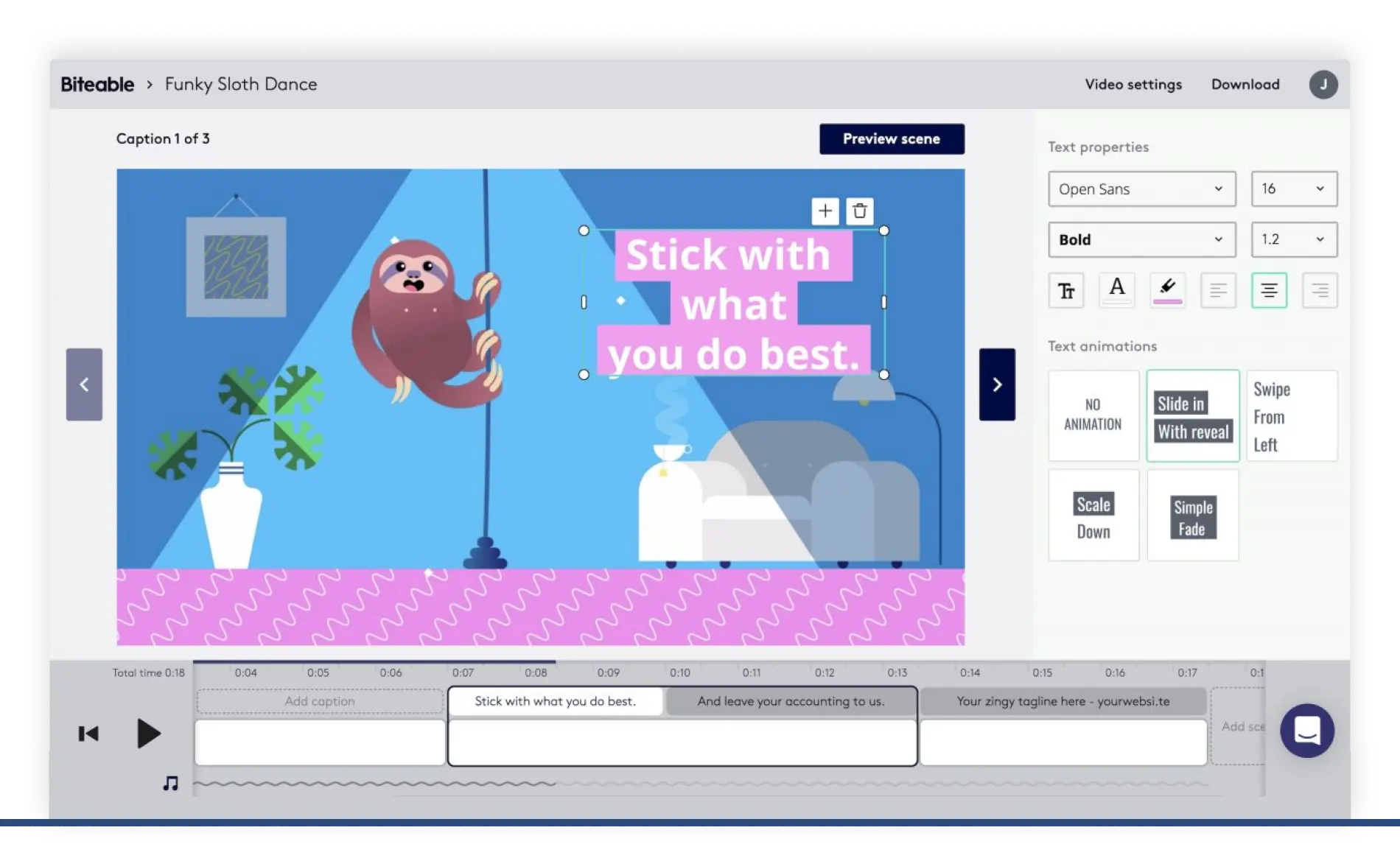Expand the font size 16 dropdown
1400x847 pixels.
1294,189
